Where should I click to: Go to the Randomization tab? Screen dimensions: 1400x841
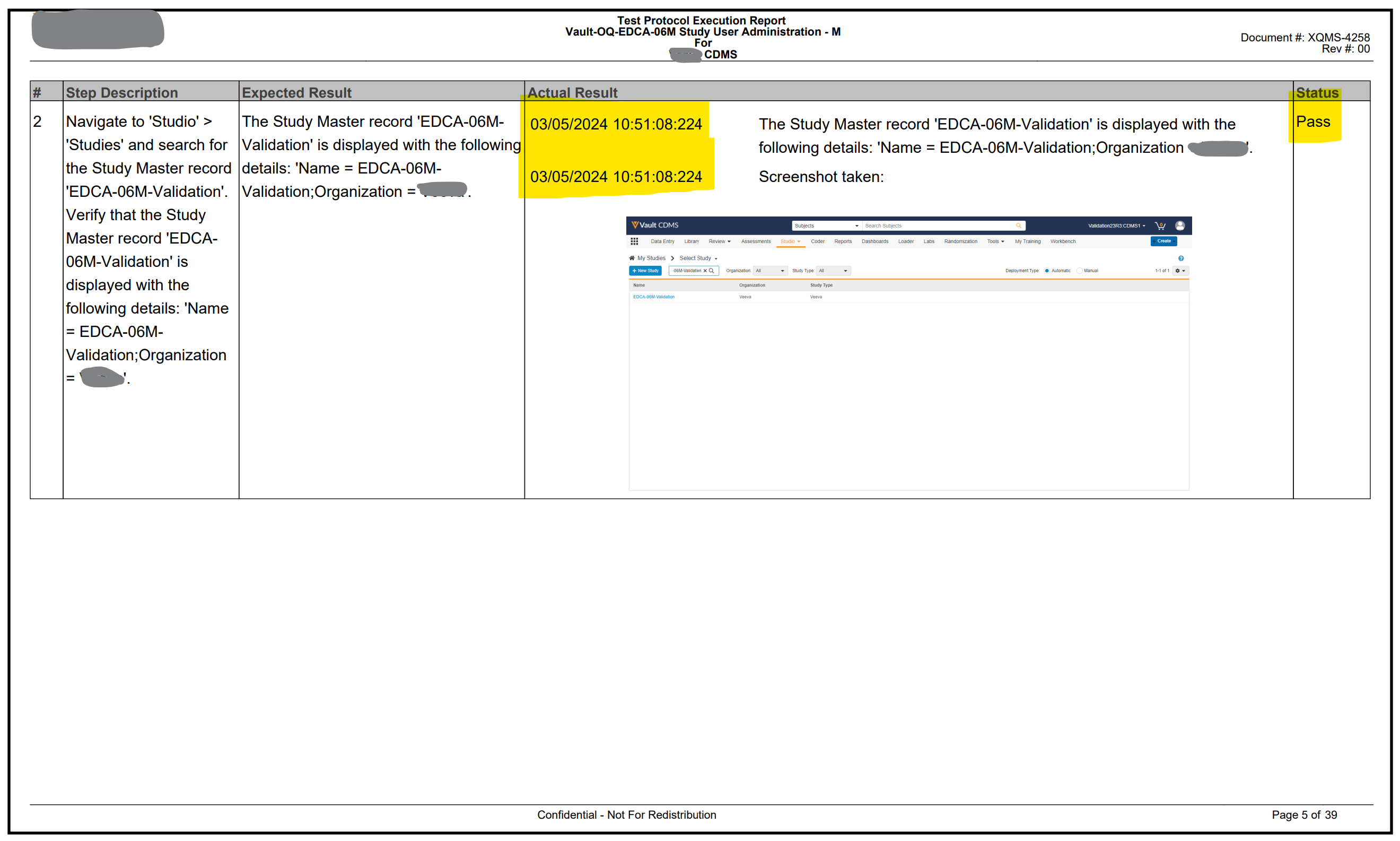961,241
